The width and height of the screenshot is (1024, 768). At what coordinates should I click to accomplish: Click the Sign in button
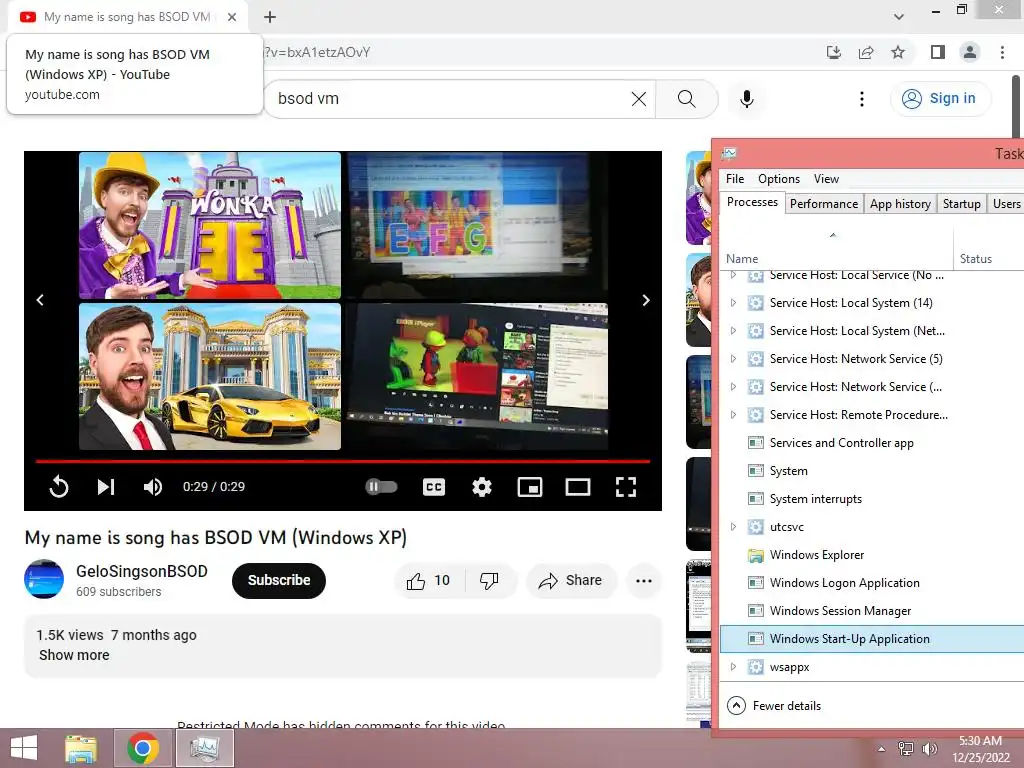coord(939,99)
